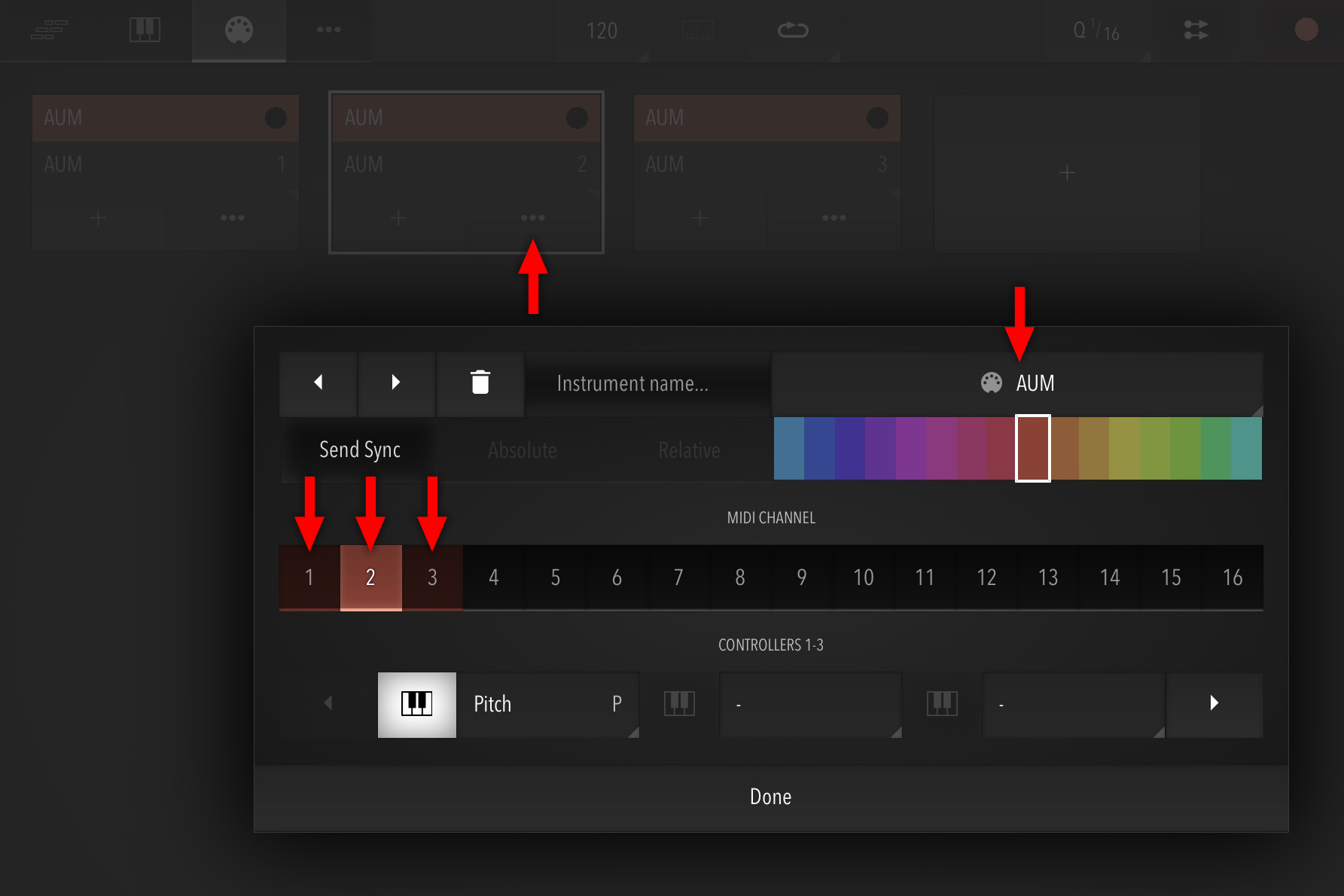Pick the light blue color swatch
The image size is (1344, 896).
pos(789,448)
